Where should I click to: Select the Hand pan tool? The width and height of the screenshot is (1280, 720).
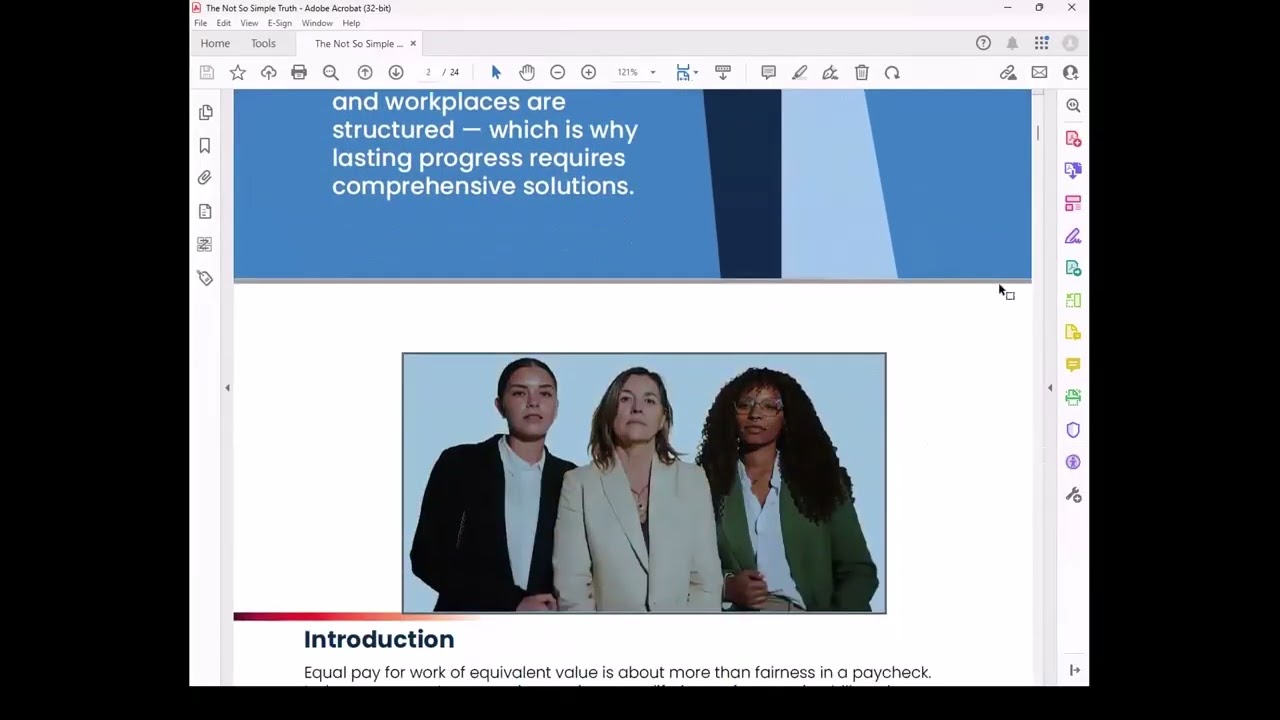click(527, 72)
